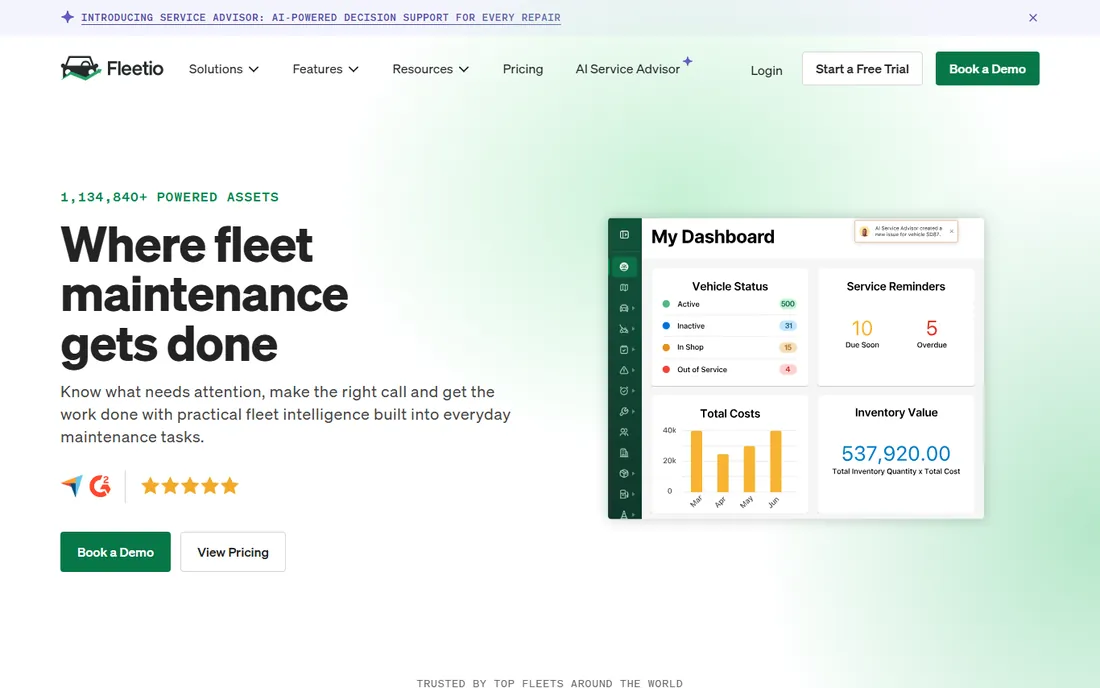Click the Jun bar in Total Costs chart
Screen dimensions: 1100x688
pyautogui.click(x=775, y=461)
